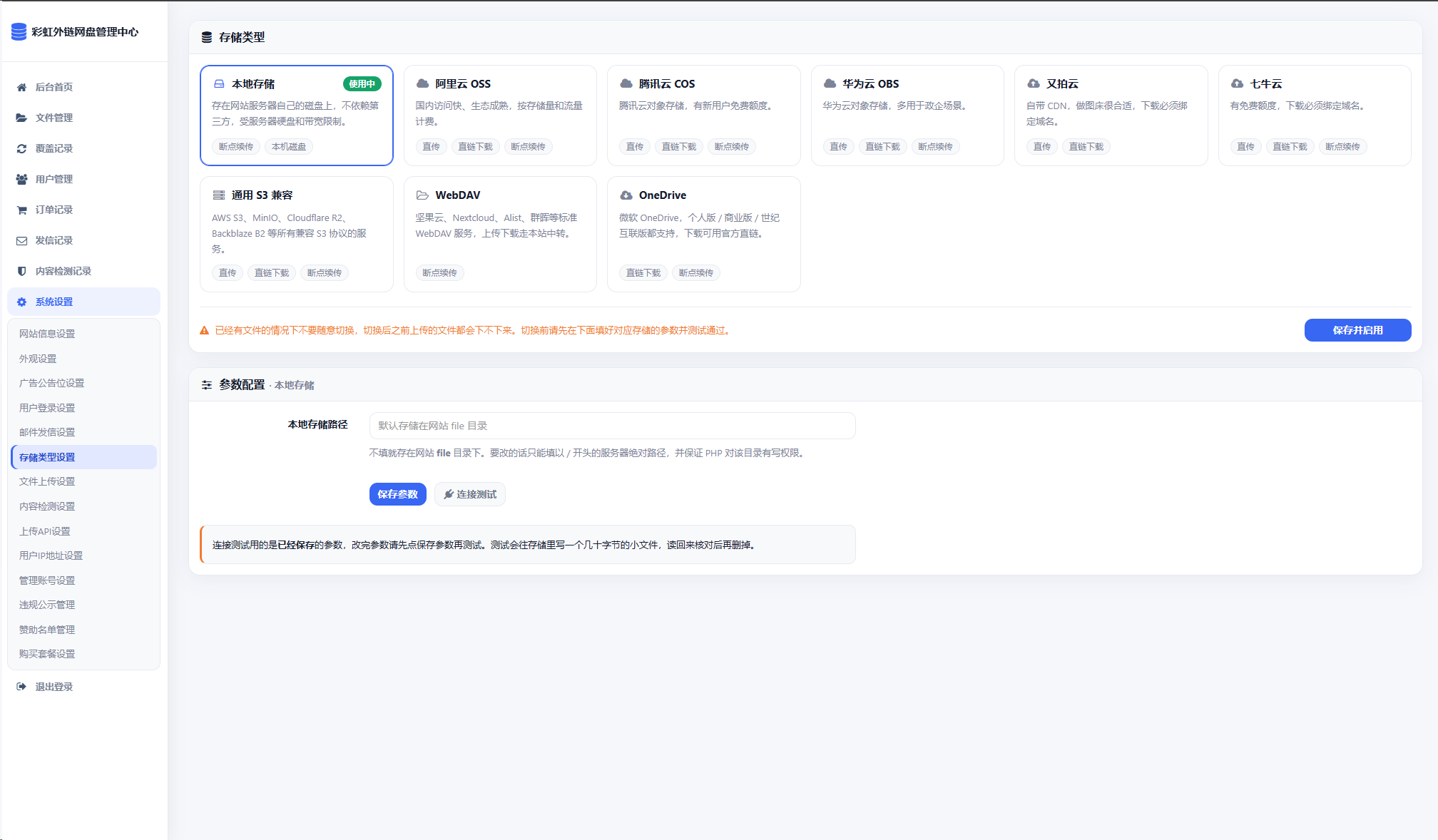The image size is (1438, 840).
Task: Open 外观设置 submenu item
Action: (84, 359)
